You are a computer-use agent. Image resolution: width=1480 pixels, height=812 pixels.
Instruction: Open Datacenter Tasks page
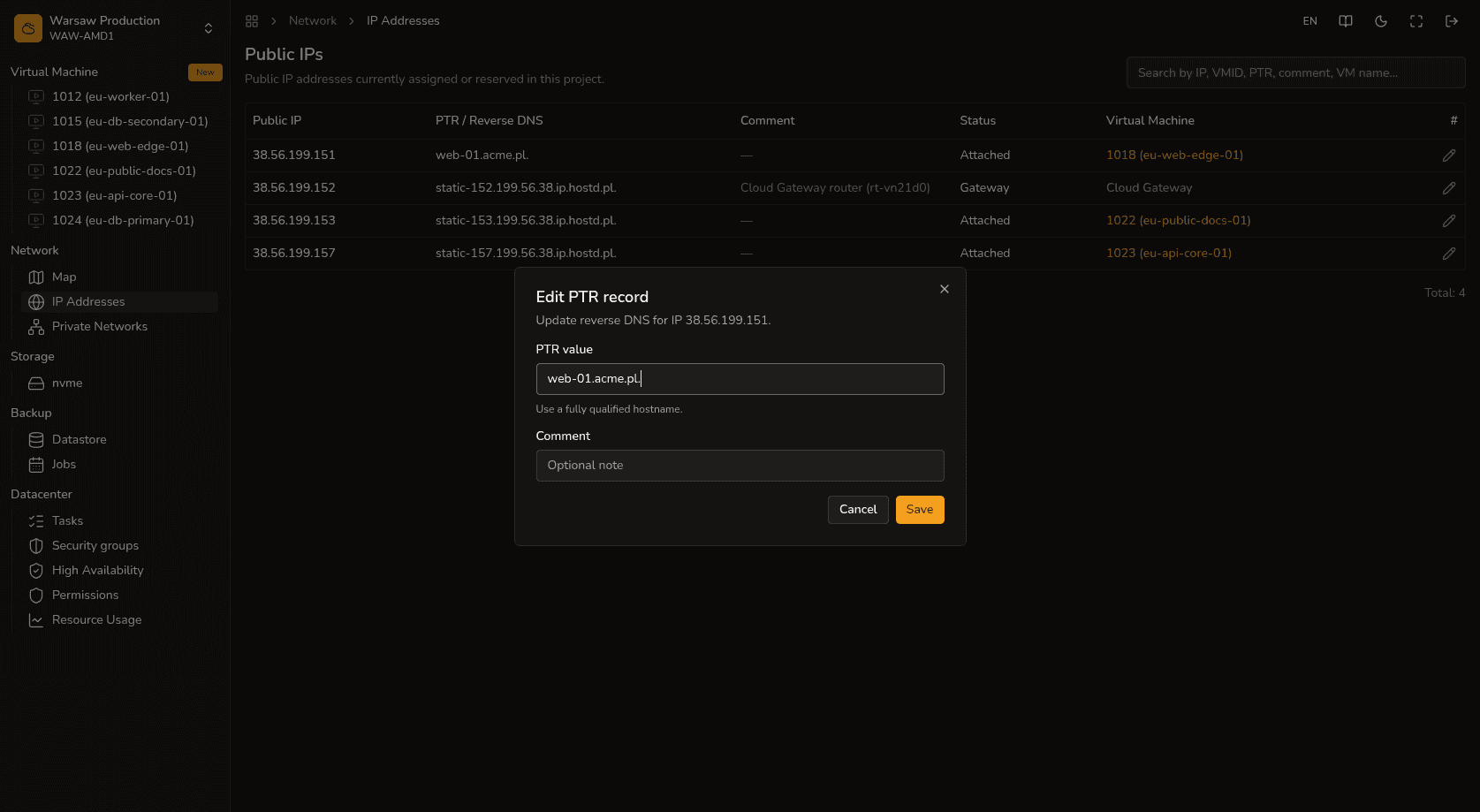(67, 521)
